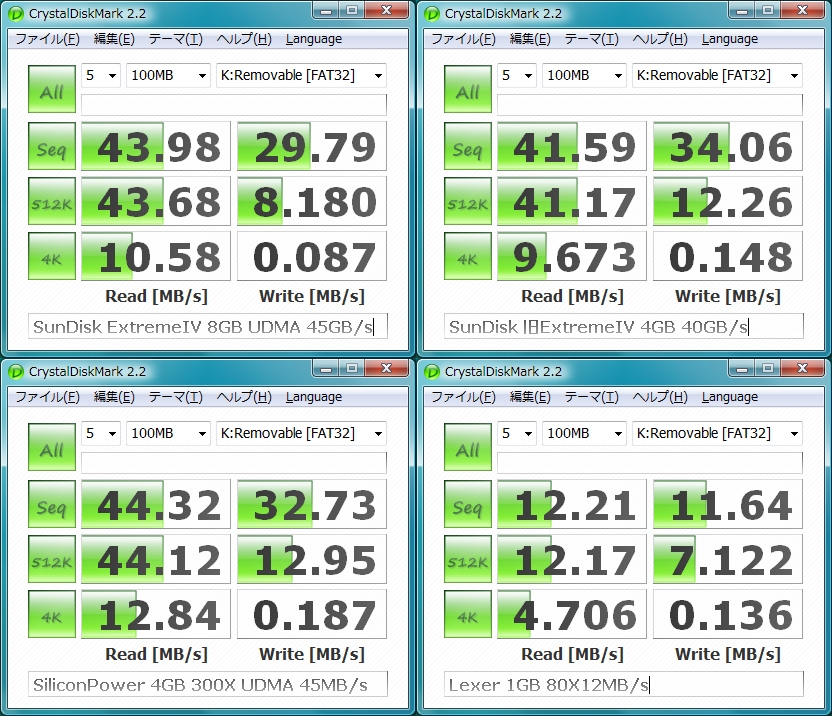
Task: Open ヘルプ(H) menu in SunDisk 4GB window
Action: point(660,39)
